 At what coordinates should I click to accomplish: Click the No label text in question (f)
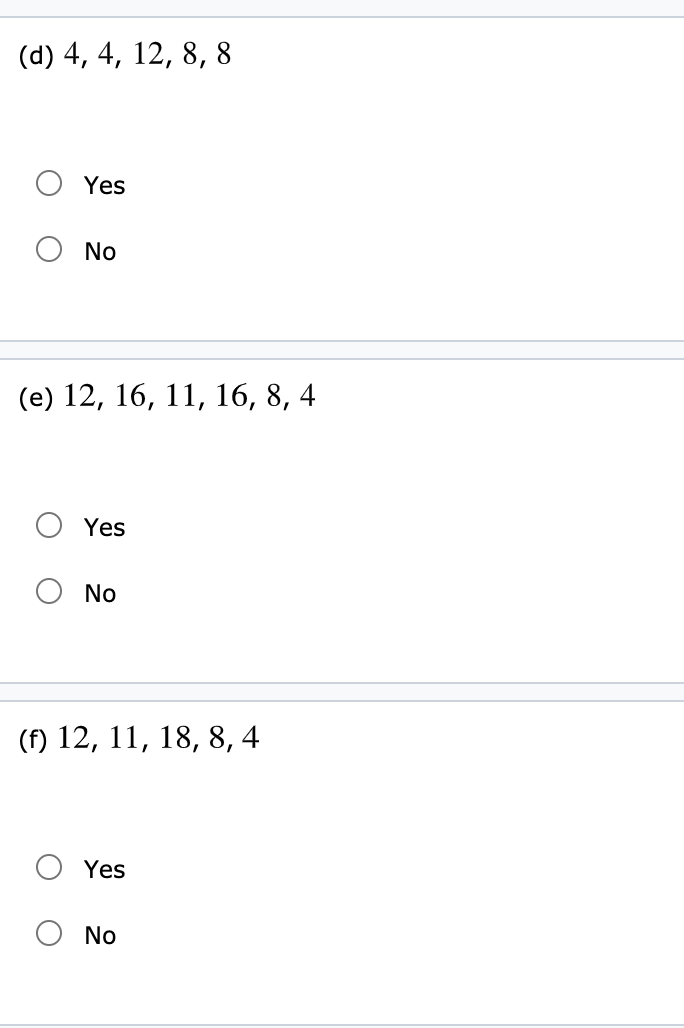(x=99, y=935)
